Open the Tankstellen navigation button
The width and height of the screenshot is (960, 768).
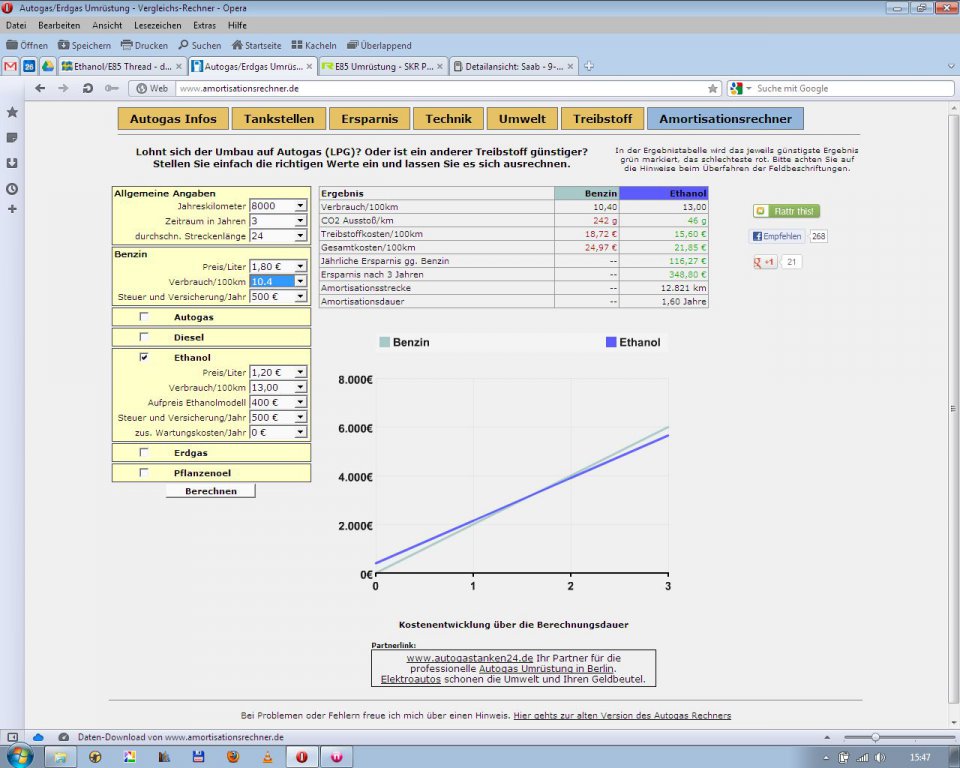pyautogui.click(x=279, y=119)
